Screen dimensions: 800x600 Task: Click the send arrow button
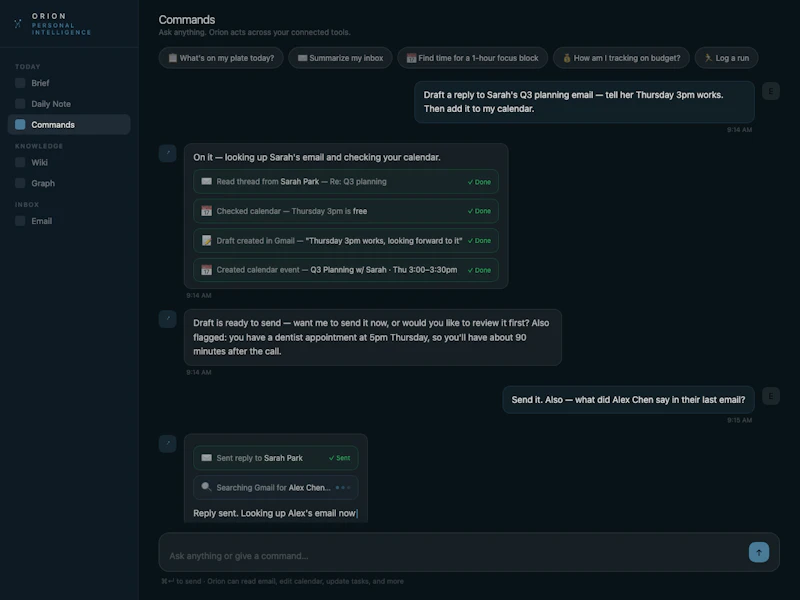759,552
